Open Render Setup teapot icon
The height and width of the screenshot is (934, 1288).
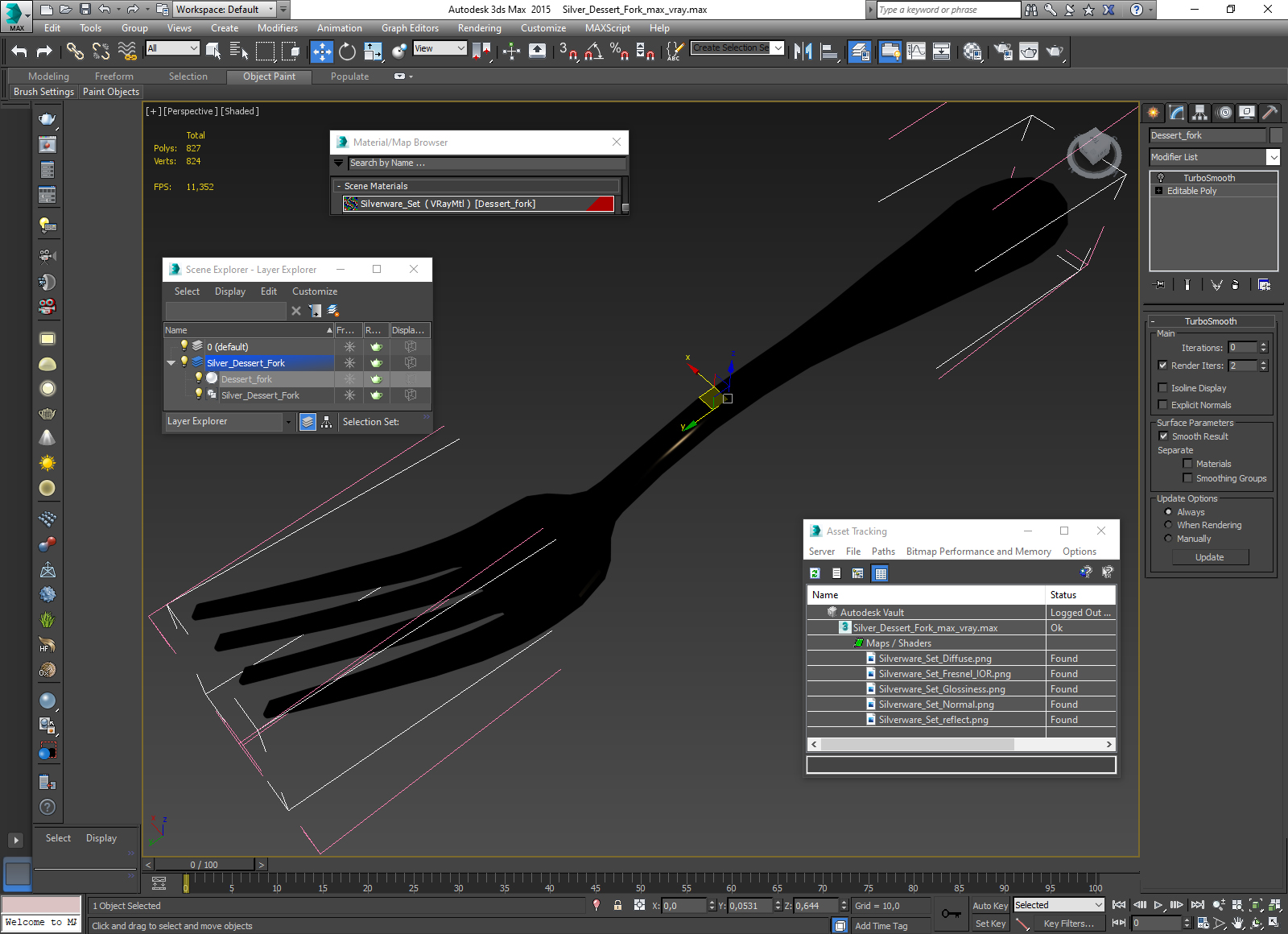(x=1003, y=52)
